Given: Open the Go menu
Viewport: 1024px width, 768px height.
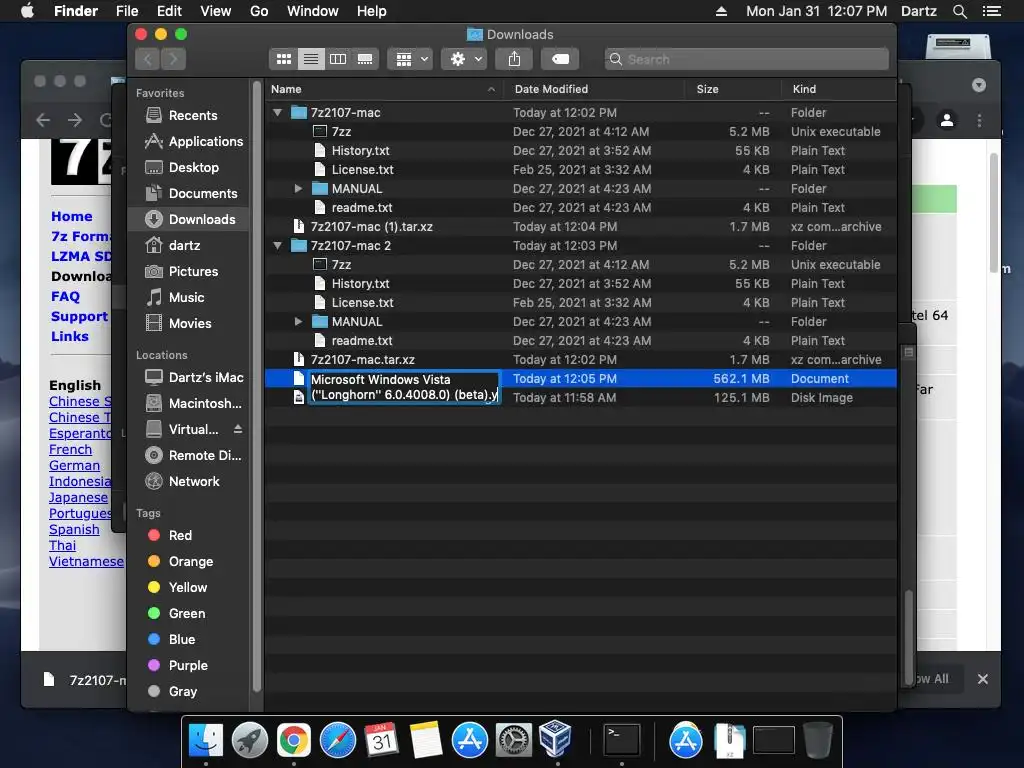Looking at the screenshot, I should point(259,11).
